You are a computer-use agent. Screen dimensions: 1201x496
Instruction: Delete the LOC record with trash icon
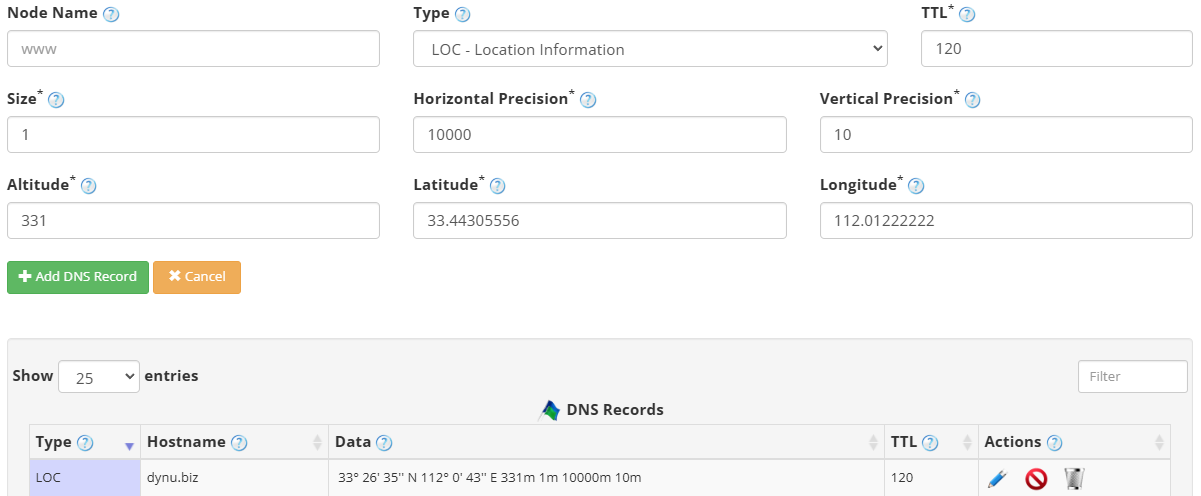[1074, 479]
